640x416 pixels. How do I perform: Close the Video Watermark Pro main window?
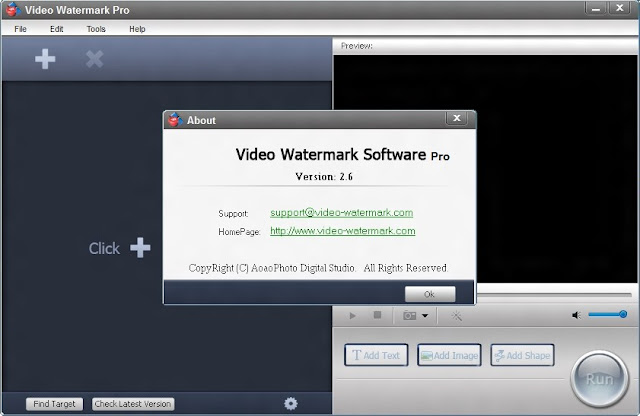pyautogui.click(x=620, y=8)
